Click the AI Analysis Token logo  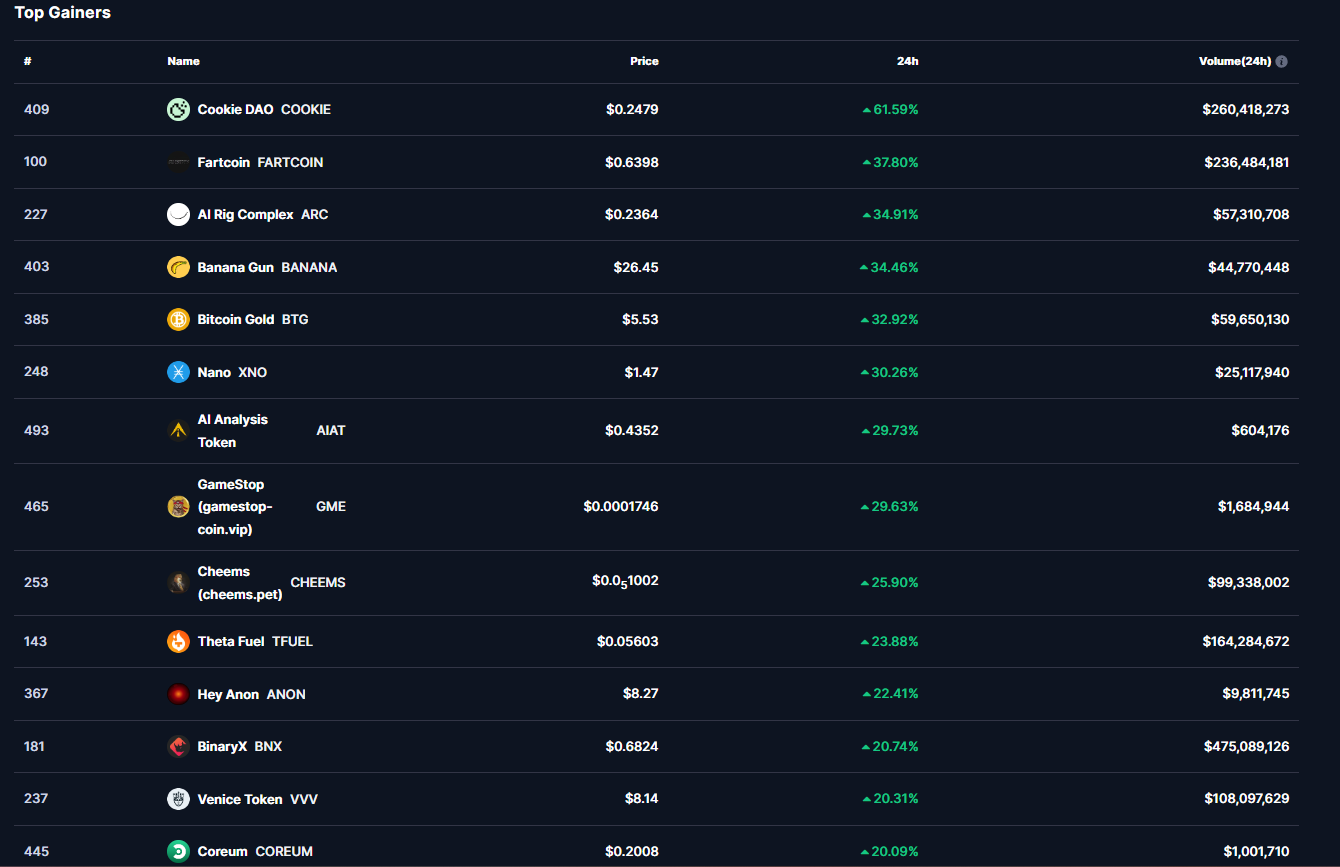(x=178, y=431)
